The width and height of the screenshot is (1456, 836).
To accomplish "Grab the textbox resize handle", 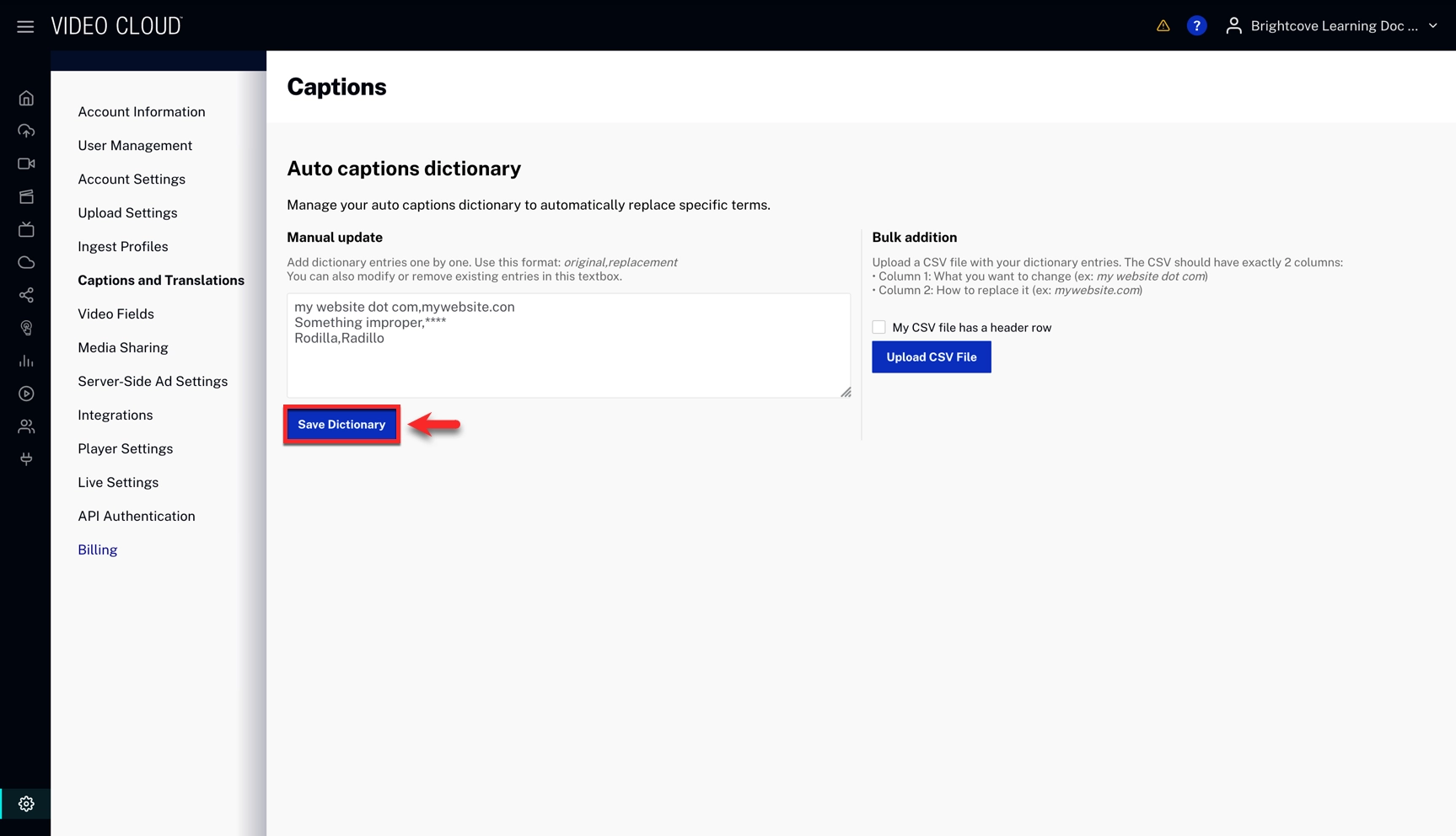I will [846, 392].
